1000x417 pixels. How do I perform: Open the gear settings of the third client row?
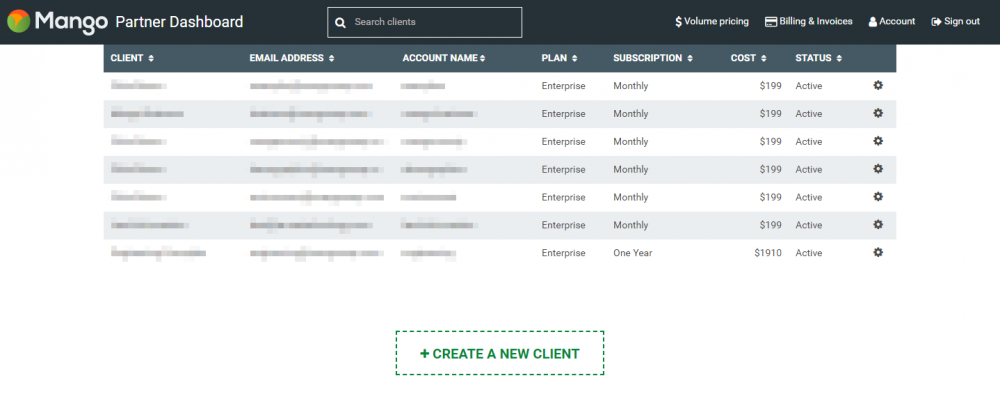coord(878,141)
